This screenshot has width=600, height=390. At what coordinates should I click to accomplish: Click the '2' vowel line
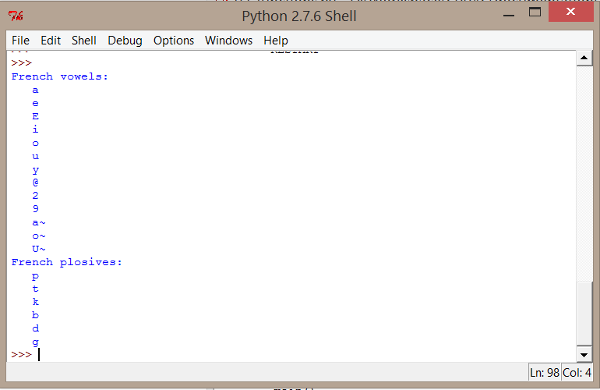35,196
